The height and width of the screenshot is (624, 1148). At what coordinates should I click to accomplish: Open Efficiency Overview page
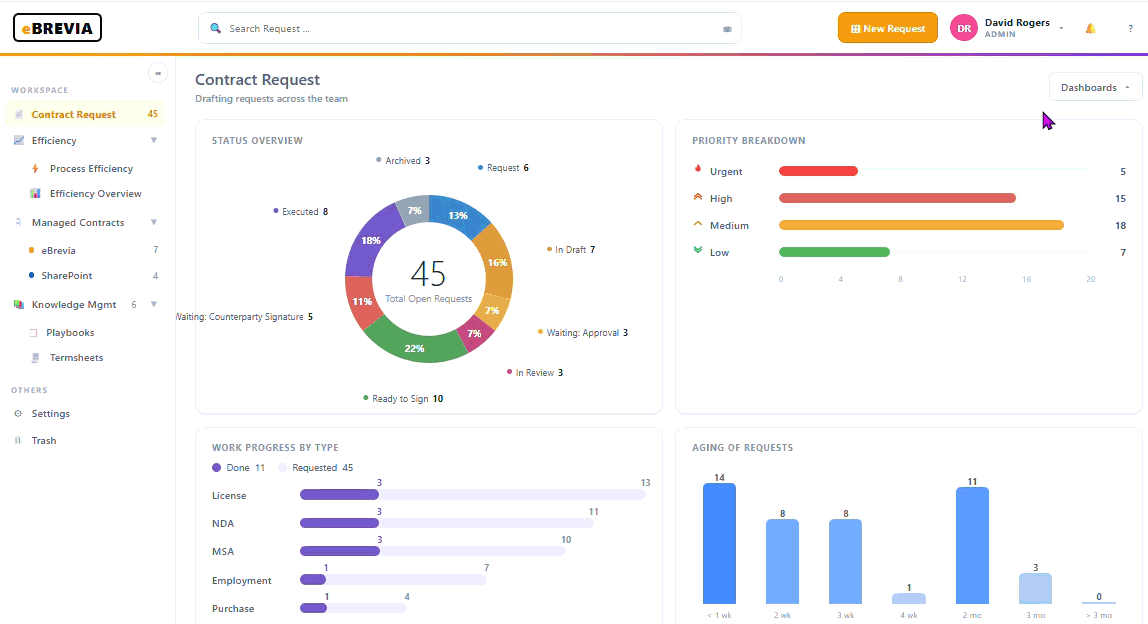click(x=95, y=193)
